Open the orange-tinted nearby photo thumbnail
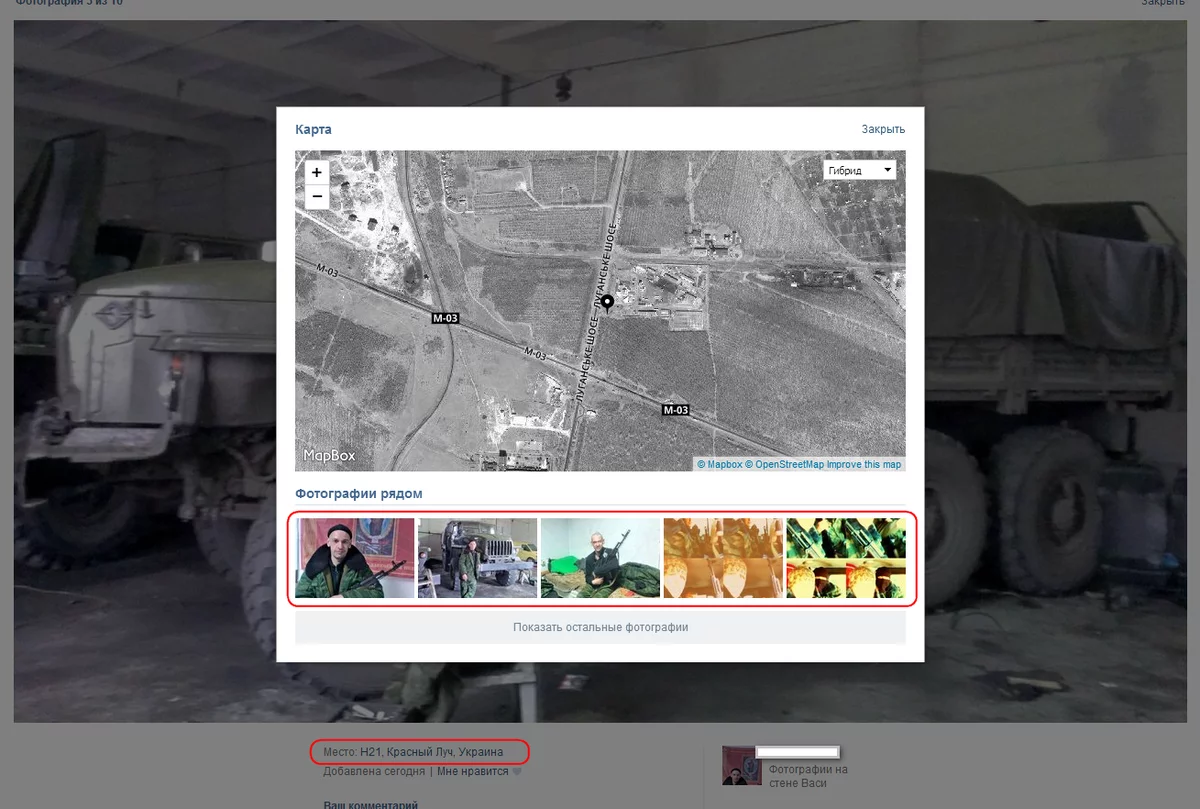This screenshot has width=1200, height=809. [723, 558]
